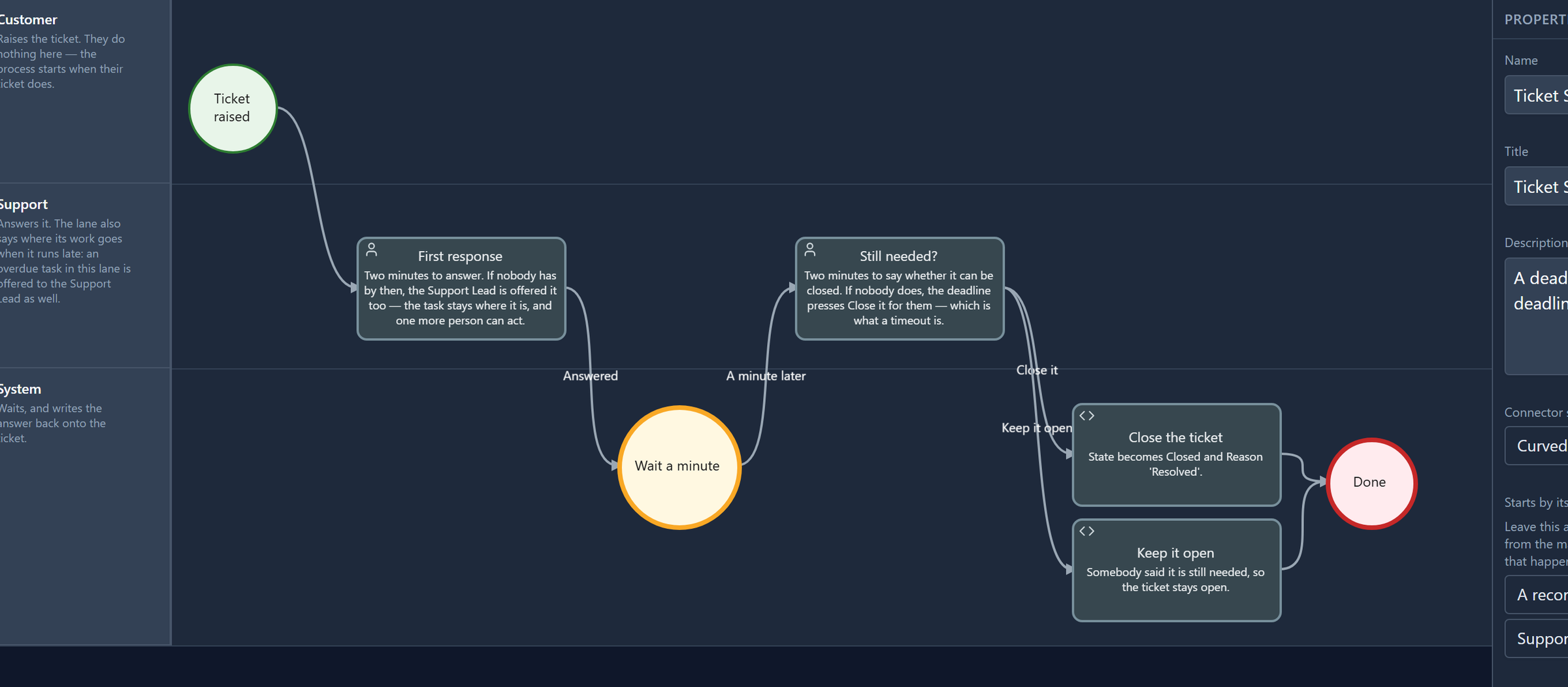Click the Answered connector label
1568x687 pixels.
click(x=591, y=376)
